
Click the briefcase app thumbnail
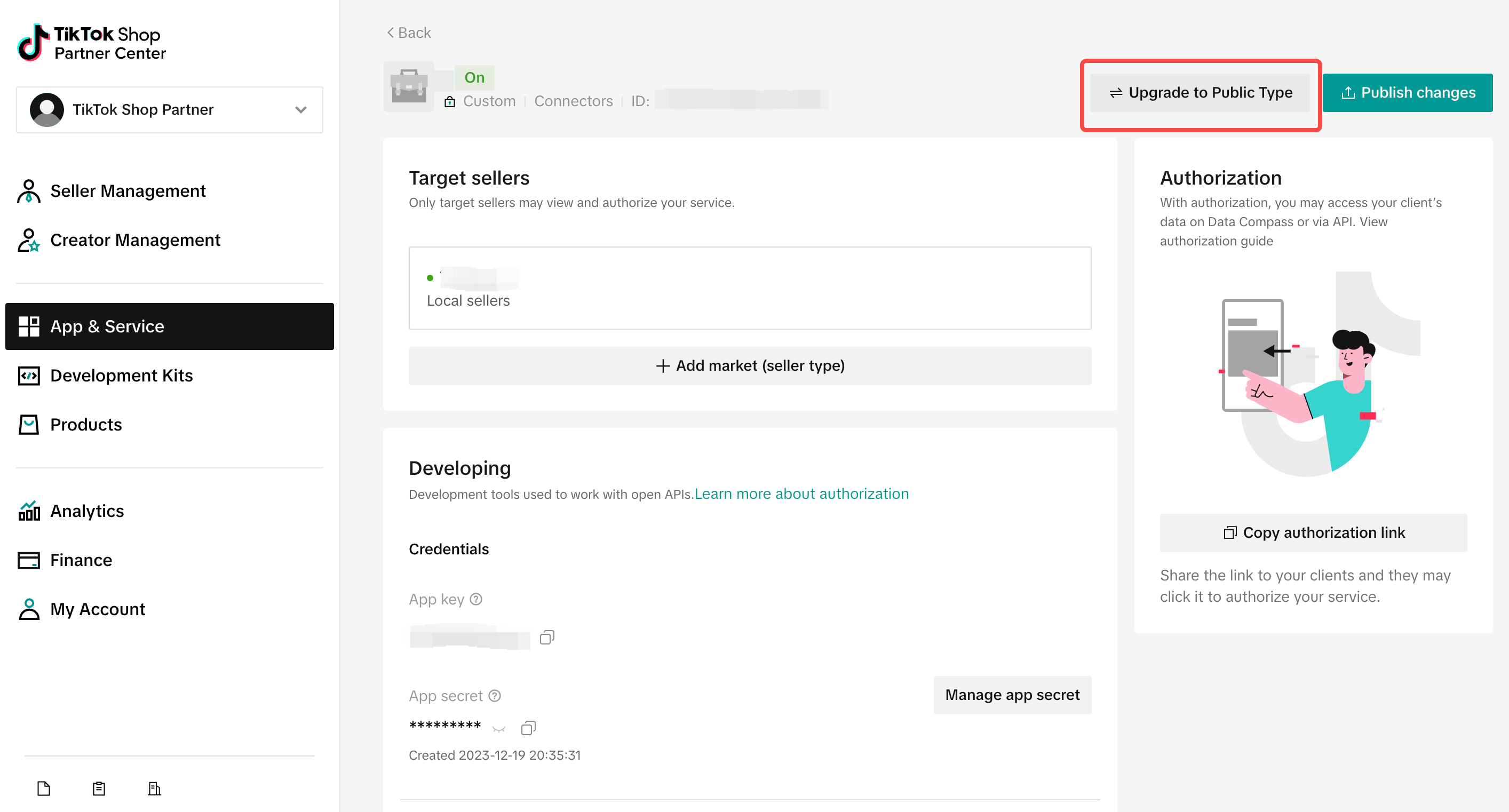pyautogui.click(x=408, y=87)
